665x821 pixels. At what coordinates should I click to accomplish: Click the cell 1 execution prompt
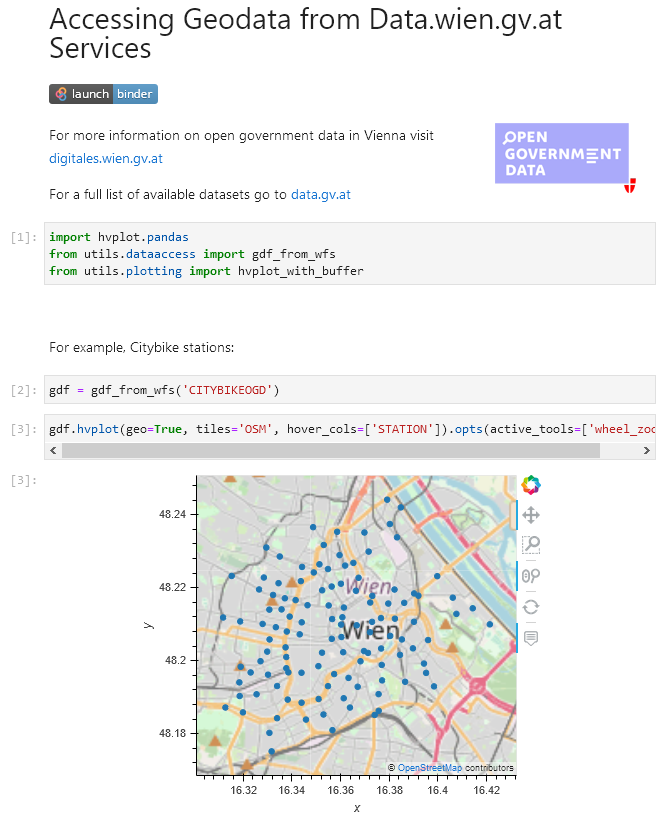tap(23, 238)
